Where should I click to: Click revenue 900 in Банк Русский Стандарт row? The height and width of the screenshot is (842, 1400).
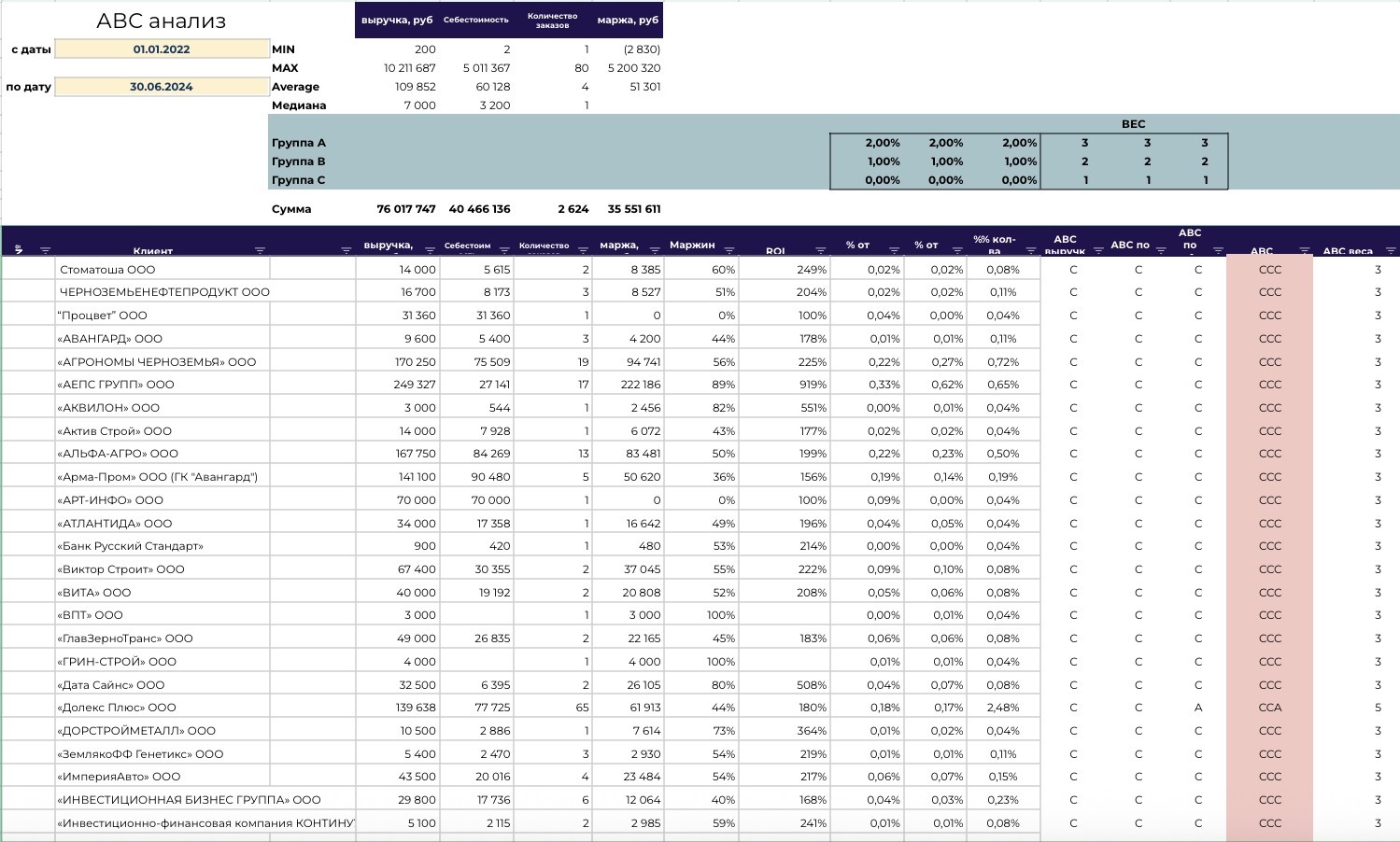coord(425,546)
